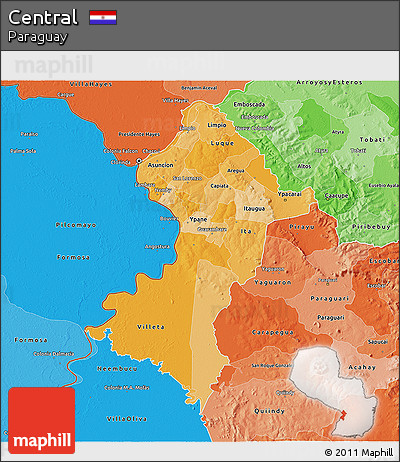The width and height of the screenshot is (400, 462).
Task: Select the "Itaugua" map label
Action: pos(254,209)
